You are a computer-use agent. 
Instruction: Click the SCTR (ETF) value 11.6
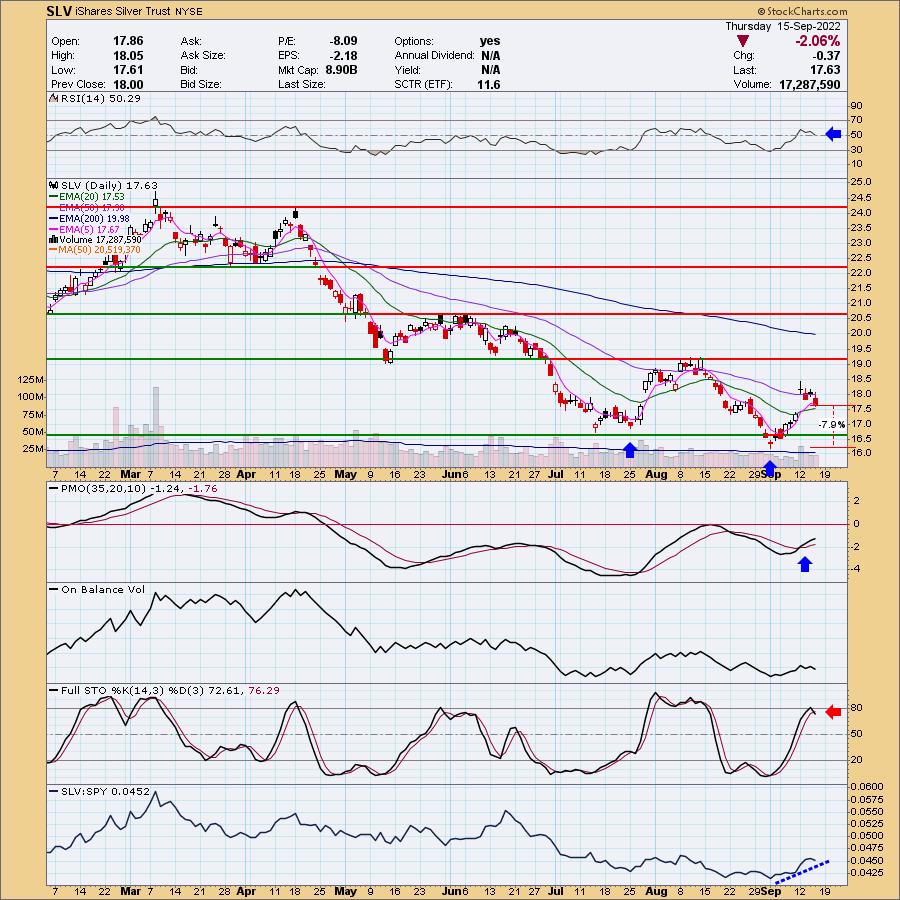tap(488, 84)
